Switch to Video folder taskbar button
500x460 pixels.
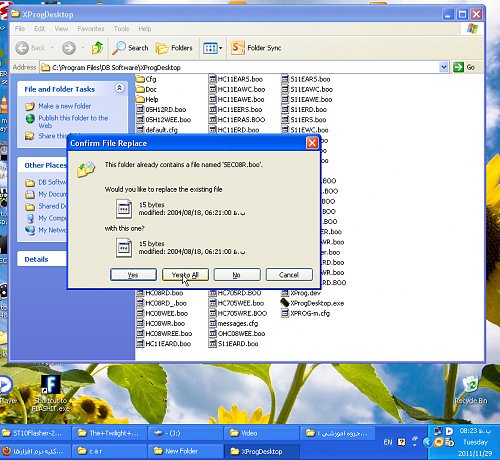click(261, 433)
